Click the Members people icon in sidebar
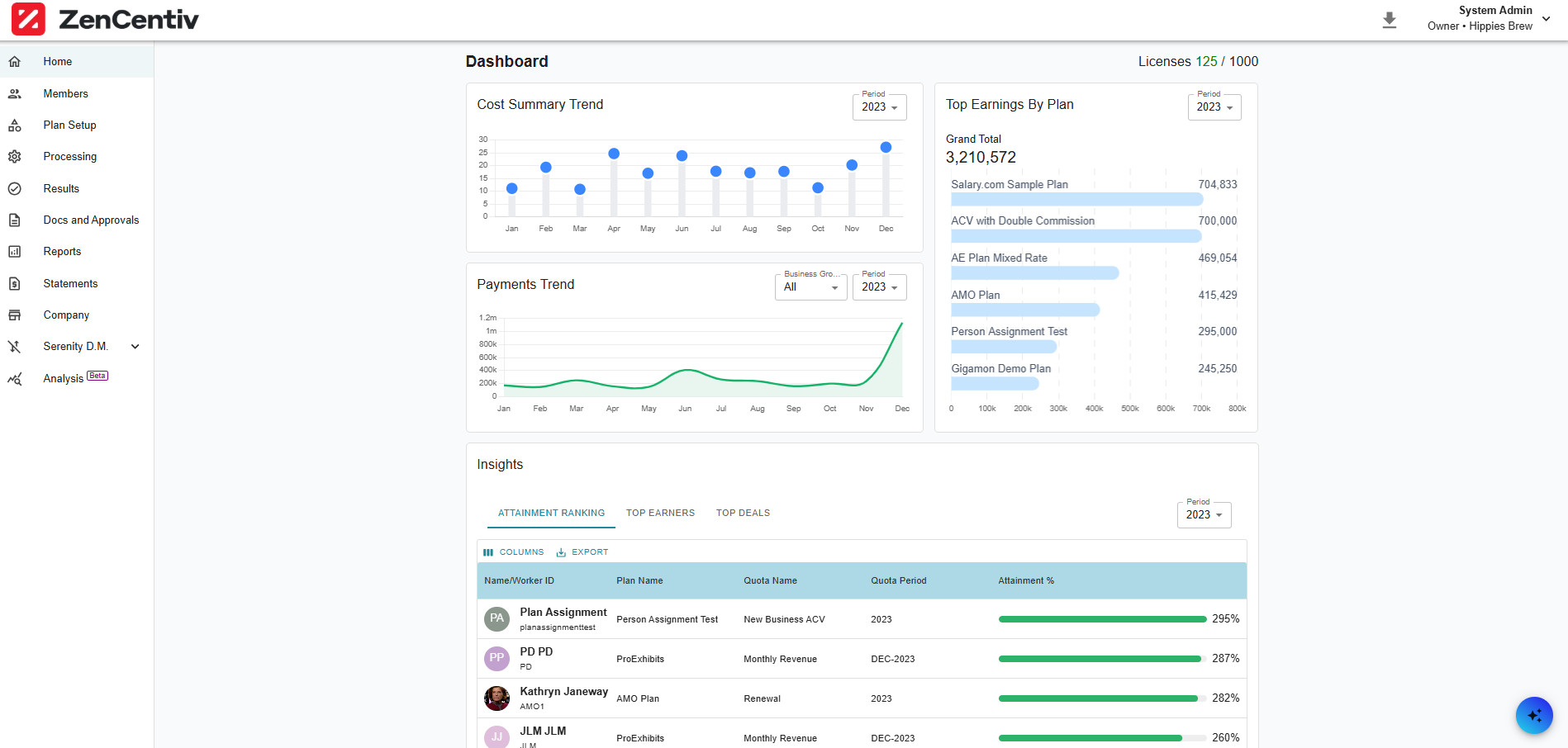This screenshot has height=748, width=1568. tap(15, 94)
